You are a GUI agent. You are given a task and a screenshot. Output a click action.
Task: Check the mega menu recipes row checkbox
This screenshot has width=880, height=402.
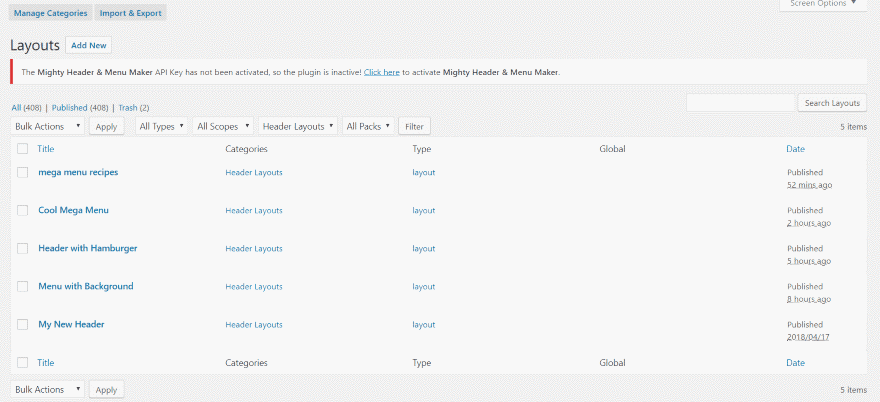(x=22, y=172)
